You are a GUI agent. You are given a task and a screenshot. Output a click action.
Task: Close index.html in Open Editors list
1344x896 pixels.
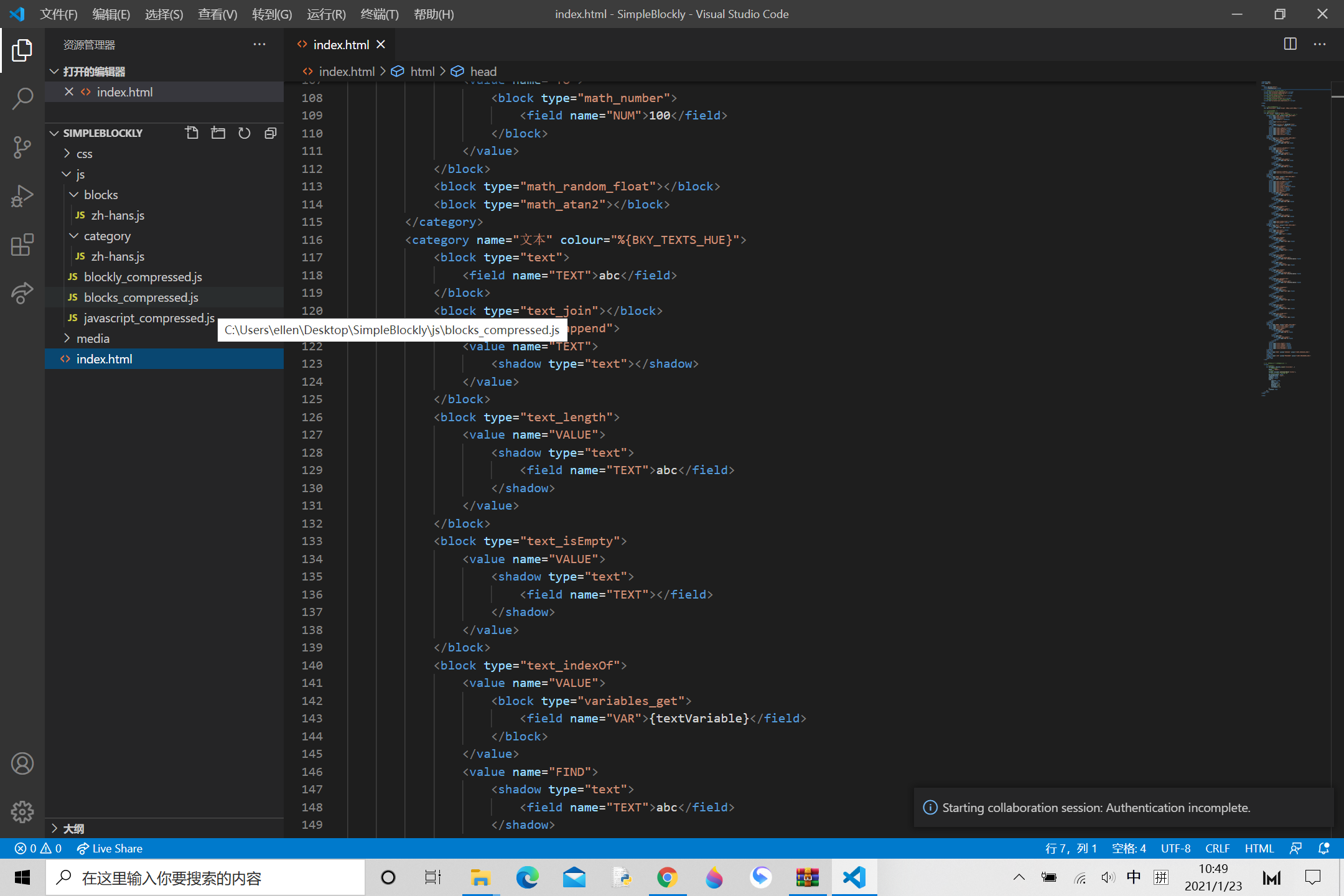point(69,92)
